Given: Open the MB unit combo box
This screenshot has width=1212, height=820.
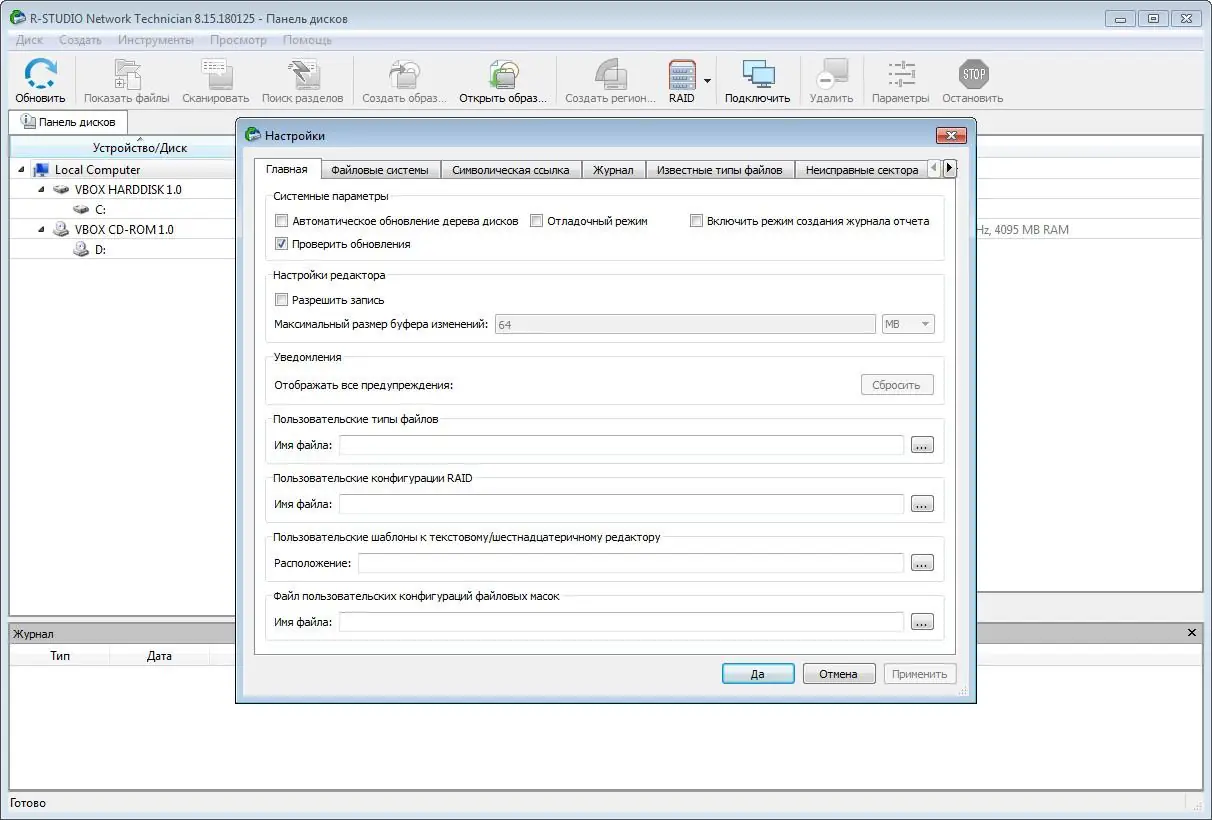Looking at the screenshot, I should 909,324.
